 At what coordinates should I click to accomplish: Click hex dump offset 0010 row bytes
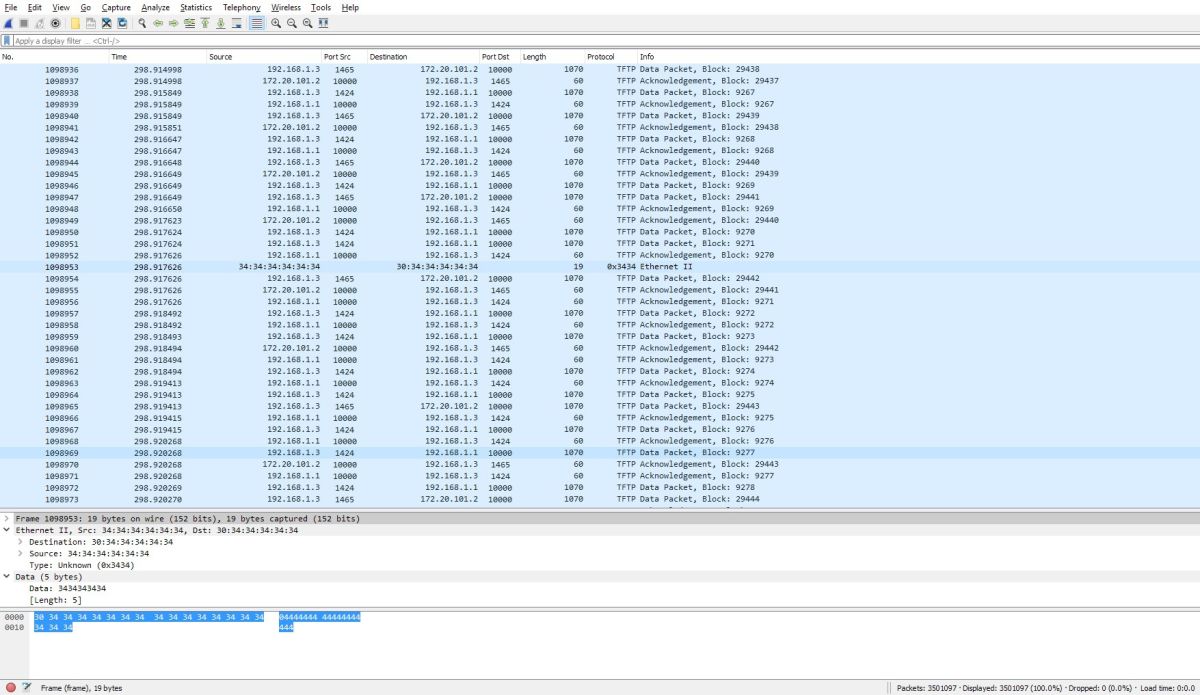(x=53, y=628)
